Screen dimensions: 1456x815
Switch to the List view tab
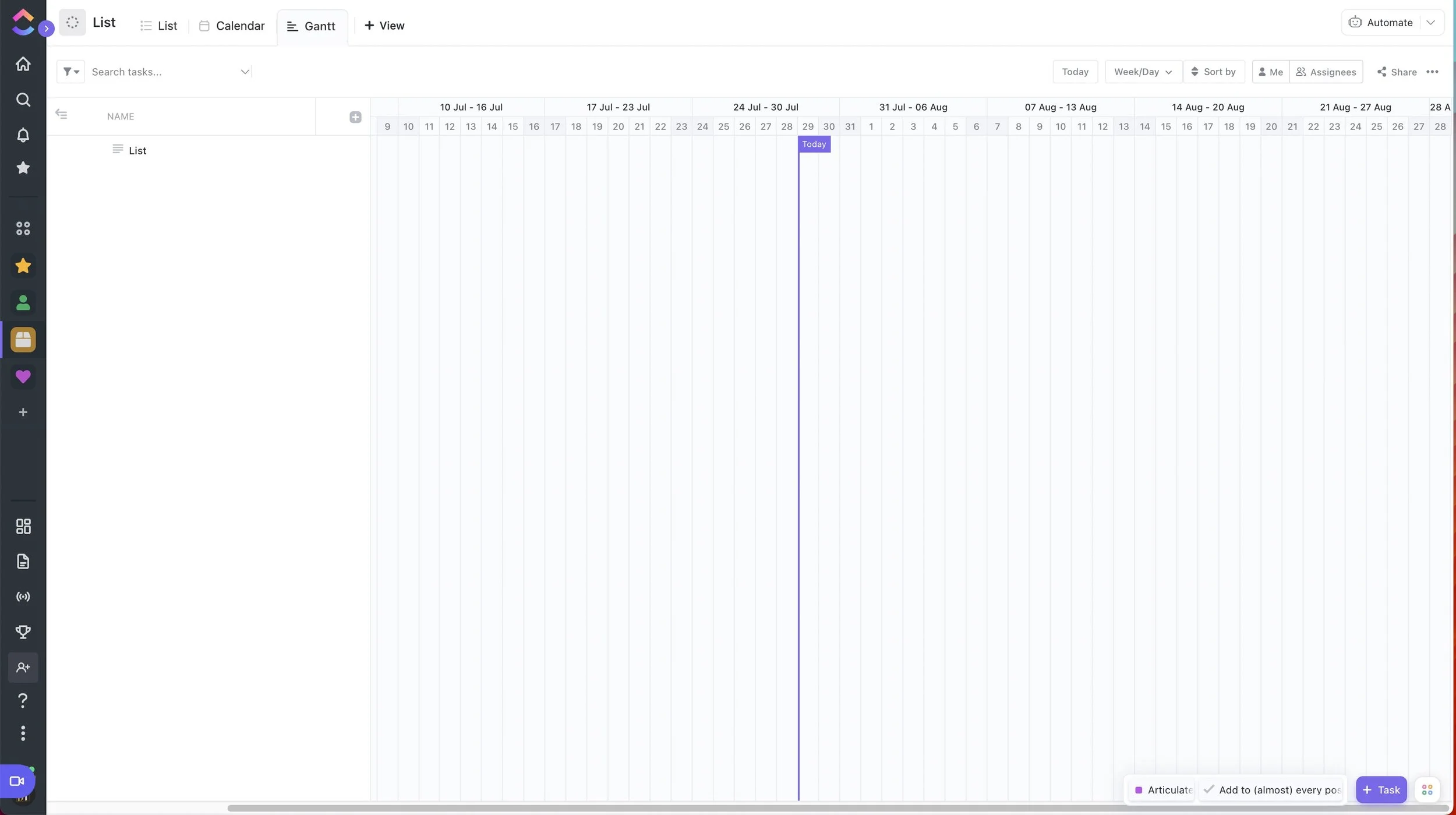(159, 26)
